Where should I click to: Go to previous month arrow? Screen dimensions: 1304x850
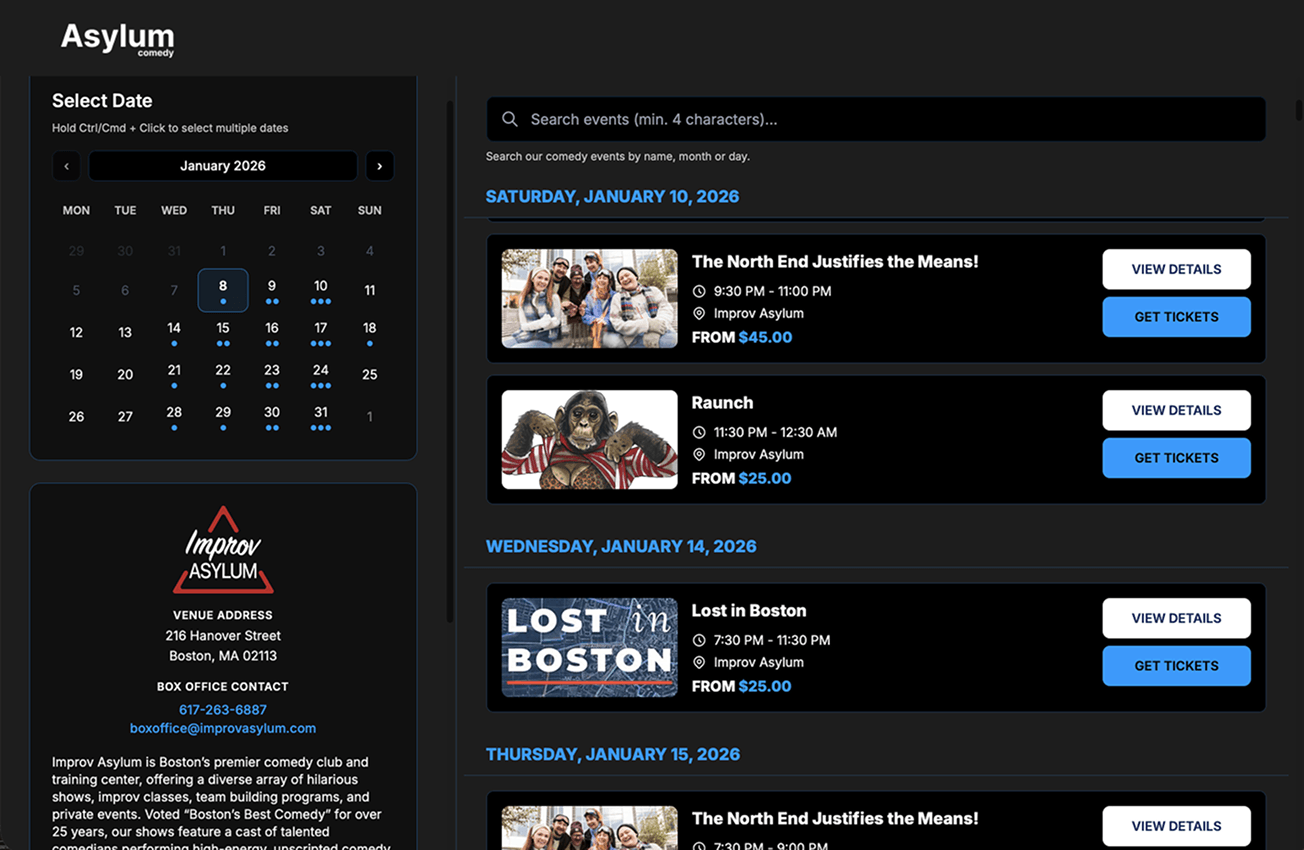tap(66, 166)
